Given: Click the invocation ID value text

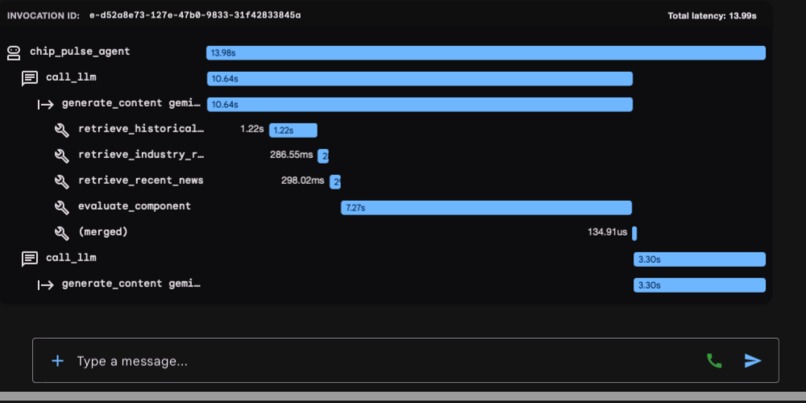Looking at the screenshot, I should [x=195, y=15].
